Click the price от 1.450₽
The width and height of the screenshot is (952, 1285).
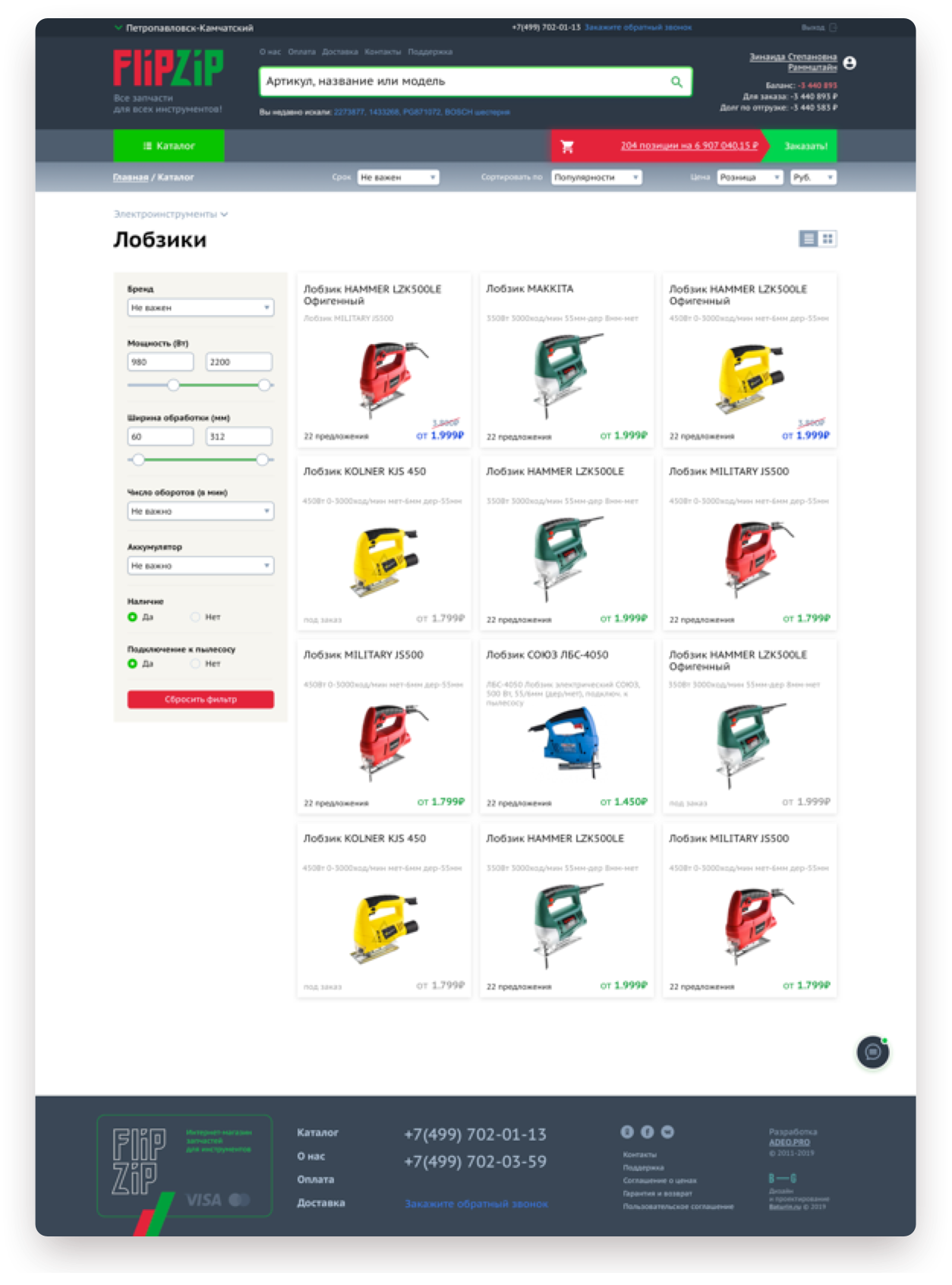click(623, 801)
